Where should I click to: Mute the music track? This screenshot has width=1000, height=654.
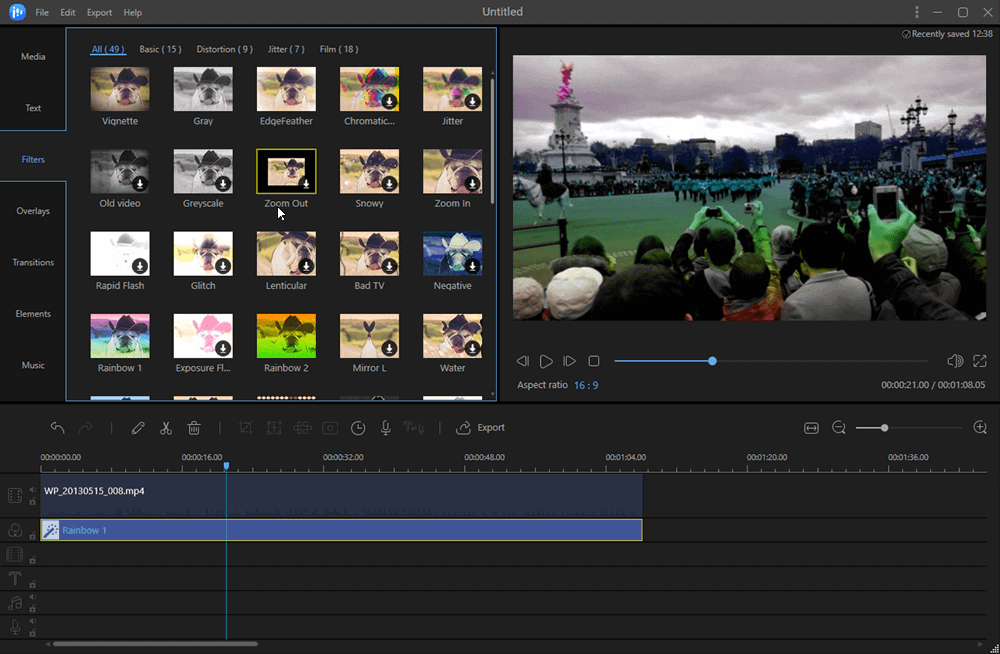[x=33, y=599]
